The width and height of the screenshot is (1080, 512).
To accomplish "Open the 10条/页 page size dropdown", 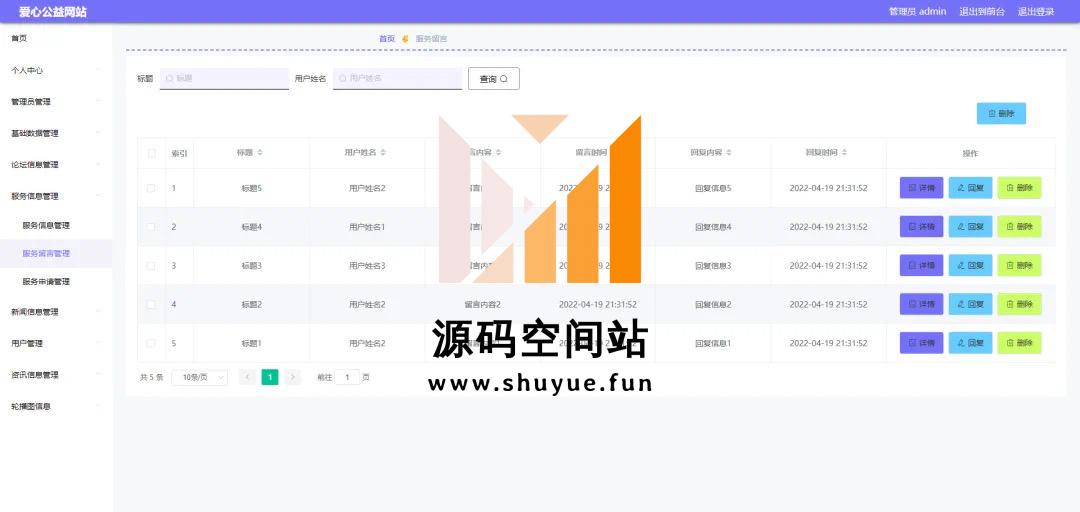I will 199,377.
